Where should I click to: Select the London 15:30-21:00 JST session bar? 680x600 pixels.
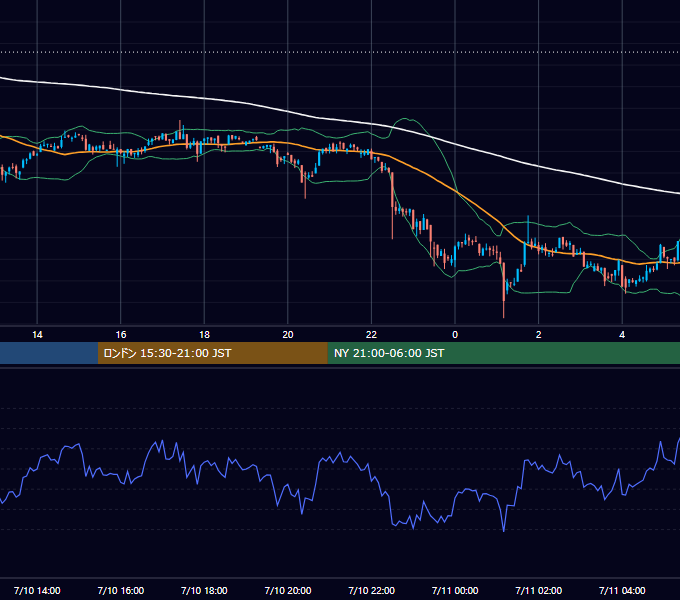(x=212, y=353)
